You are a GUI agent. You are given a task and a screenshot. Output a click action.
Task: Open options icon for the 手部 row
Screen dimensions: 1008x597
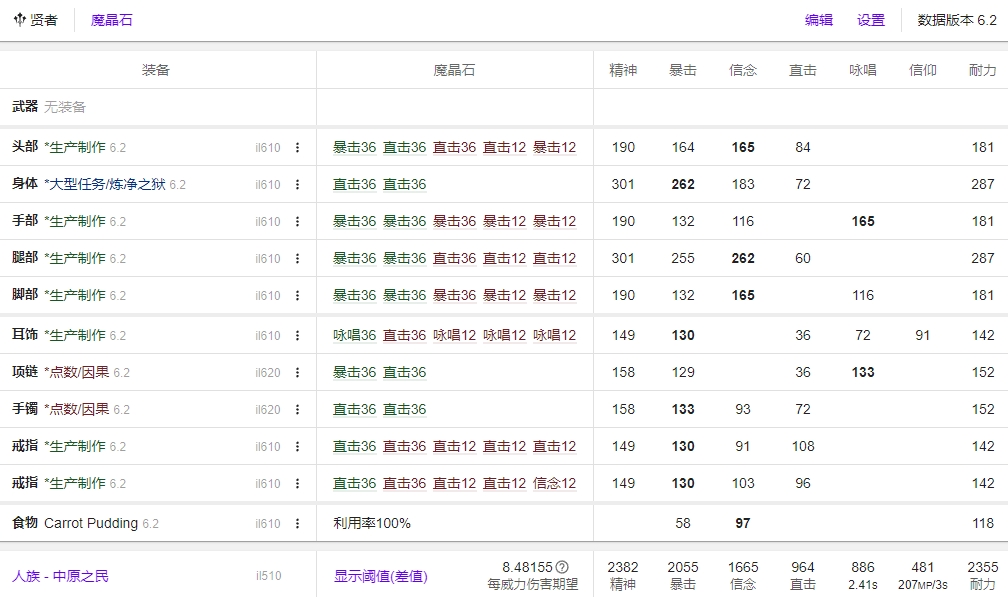296,221
